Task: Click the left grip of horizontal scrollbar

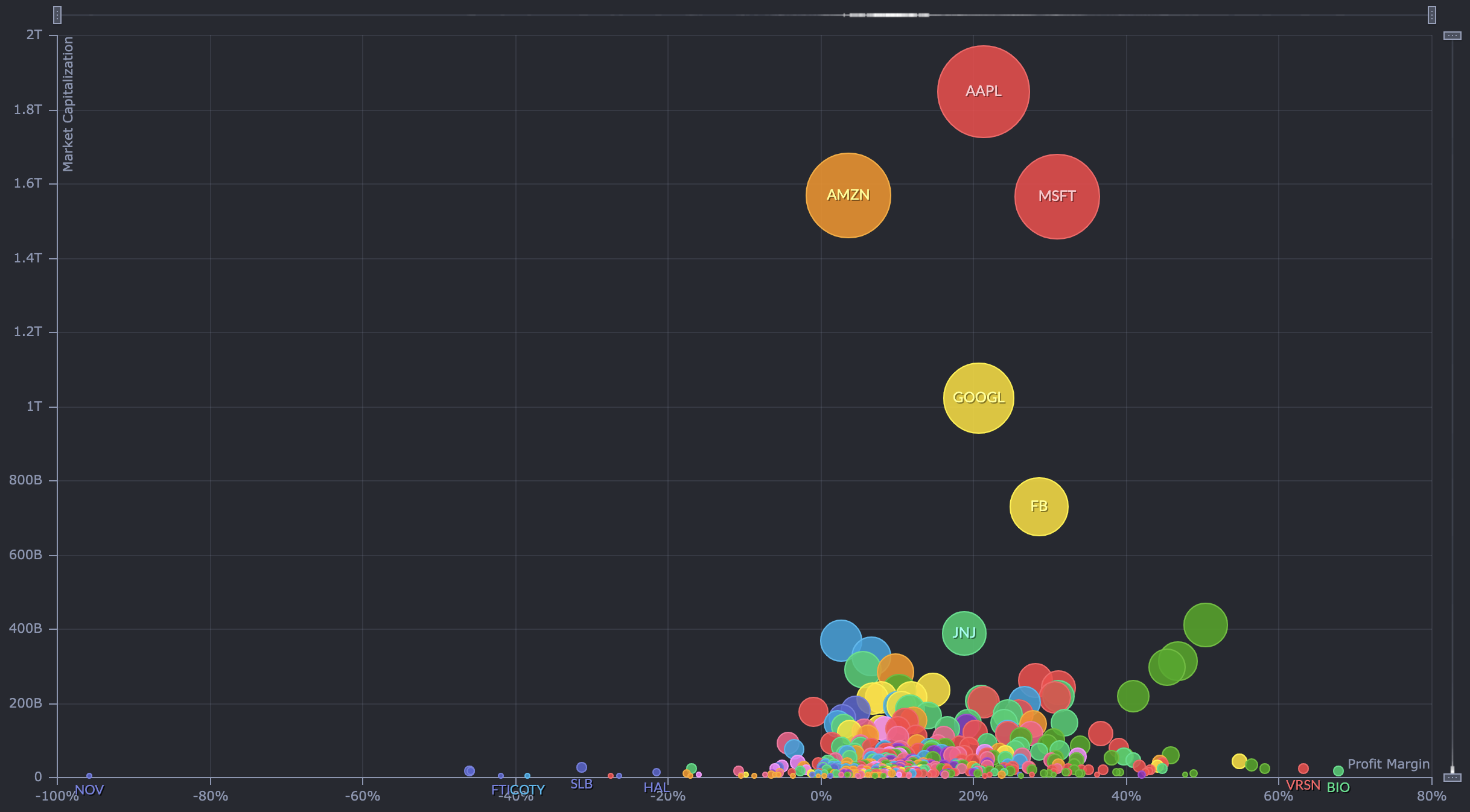Action: pos(57,15)
